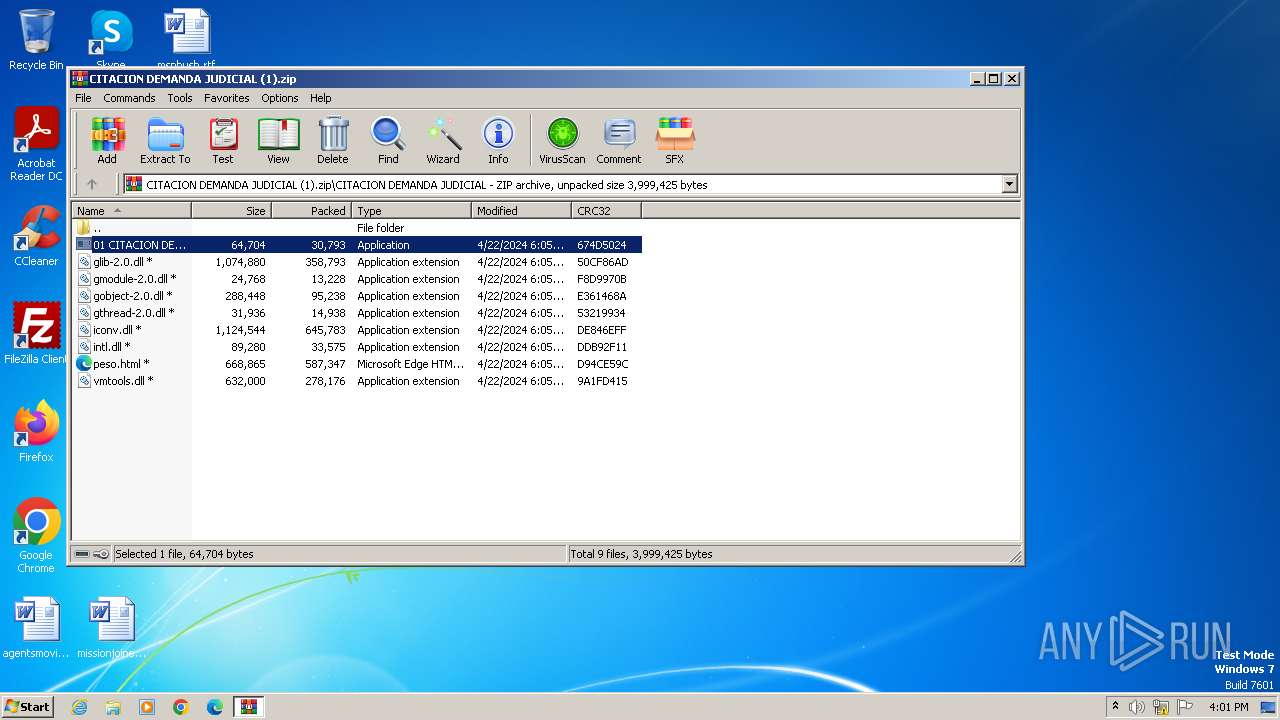This screenshot has width=1280, height=720.
Task: Select the parent folder '..' row
Action: coord(357,228)
